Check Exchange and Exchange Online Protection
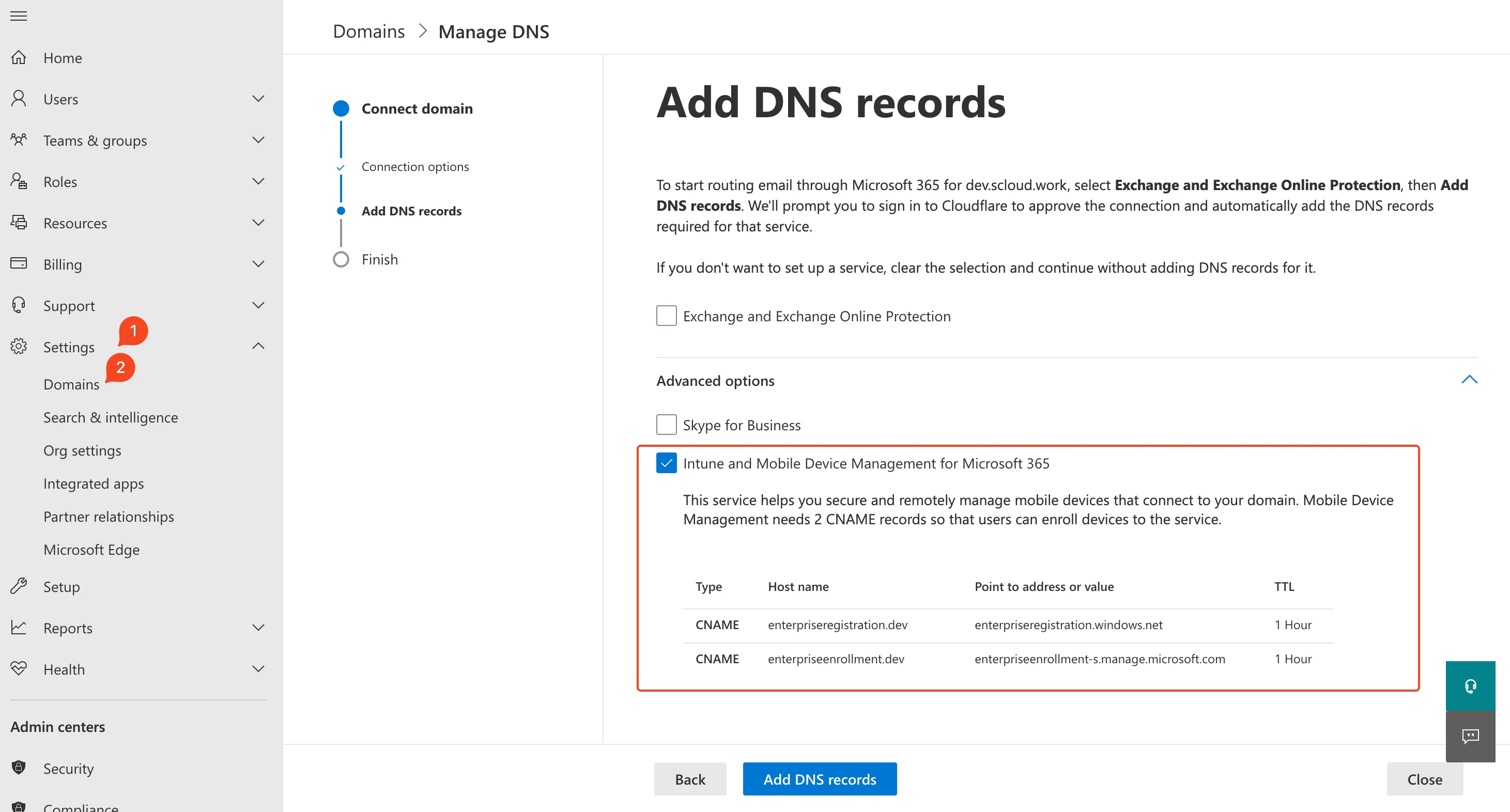1510x812 pixels. [x=667, y=316]
